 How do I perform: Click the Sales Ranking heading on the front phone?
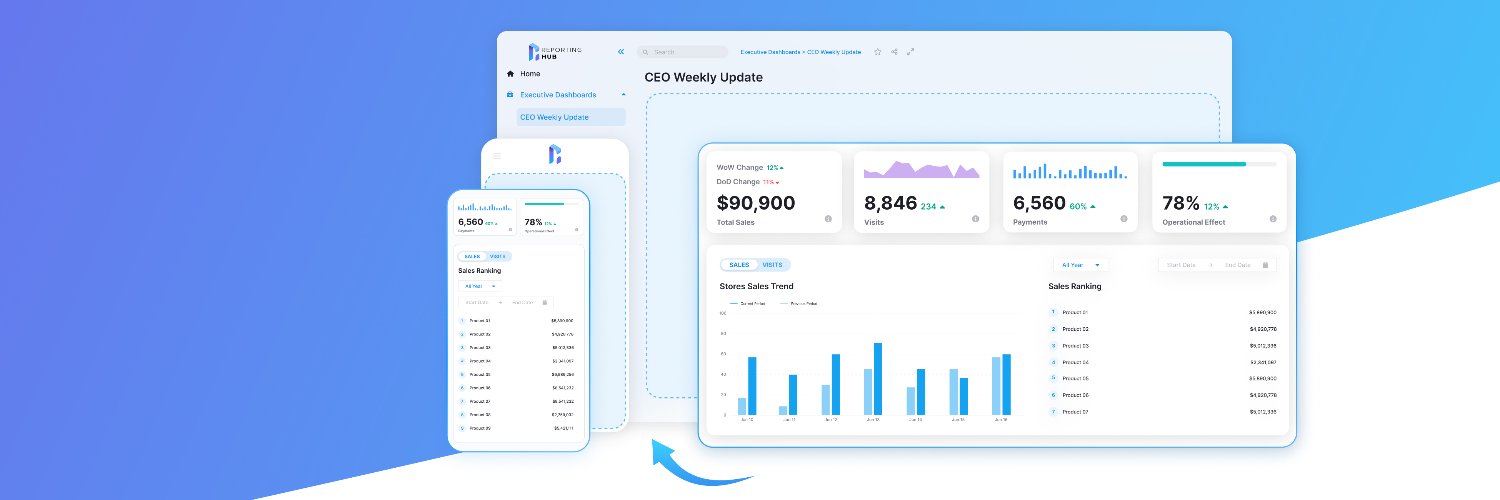(479, 270)
